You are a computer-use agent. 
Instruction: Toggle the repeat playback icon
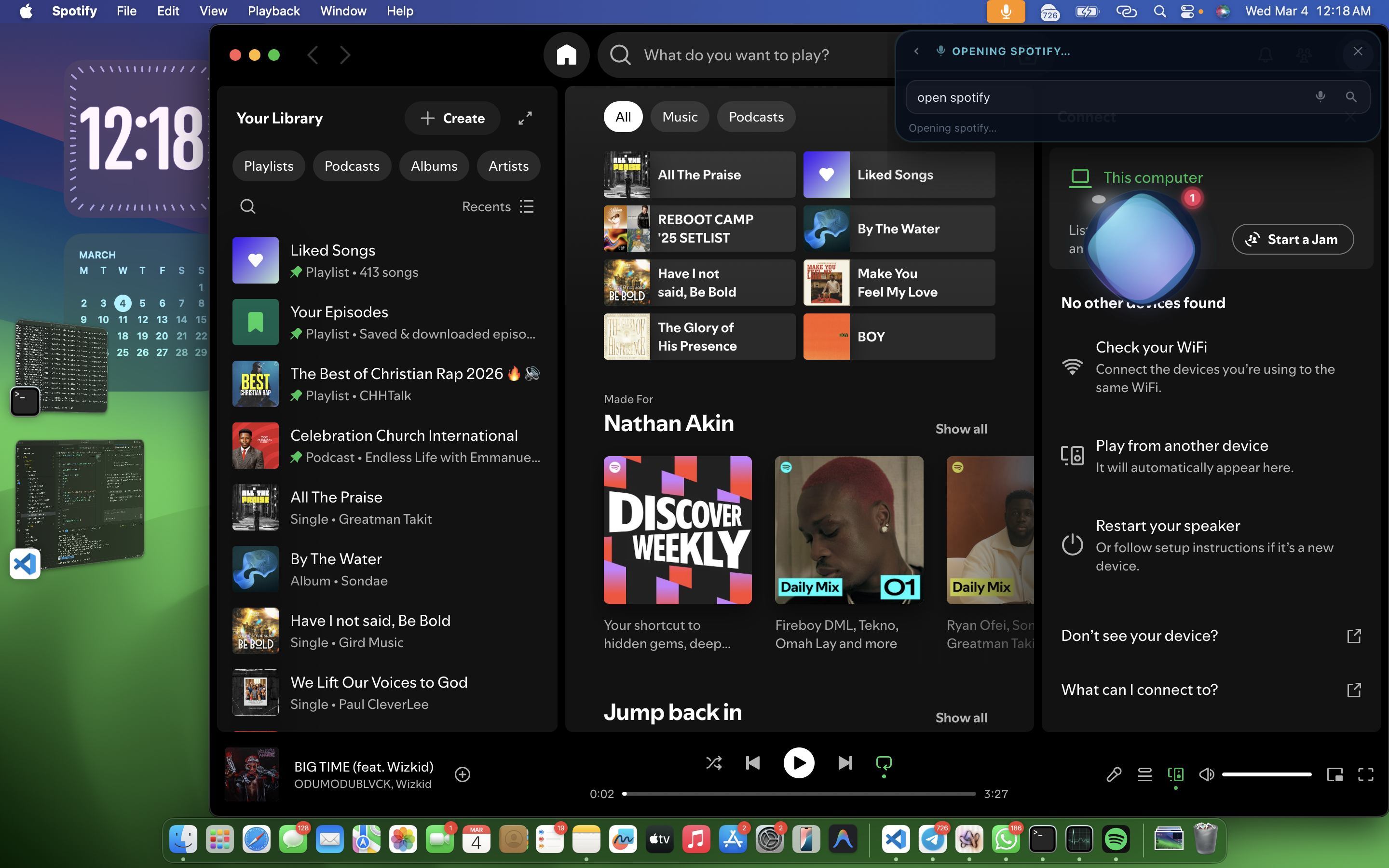click(x=884, y=763)
